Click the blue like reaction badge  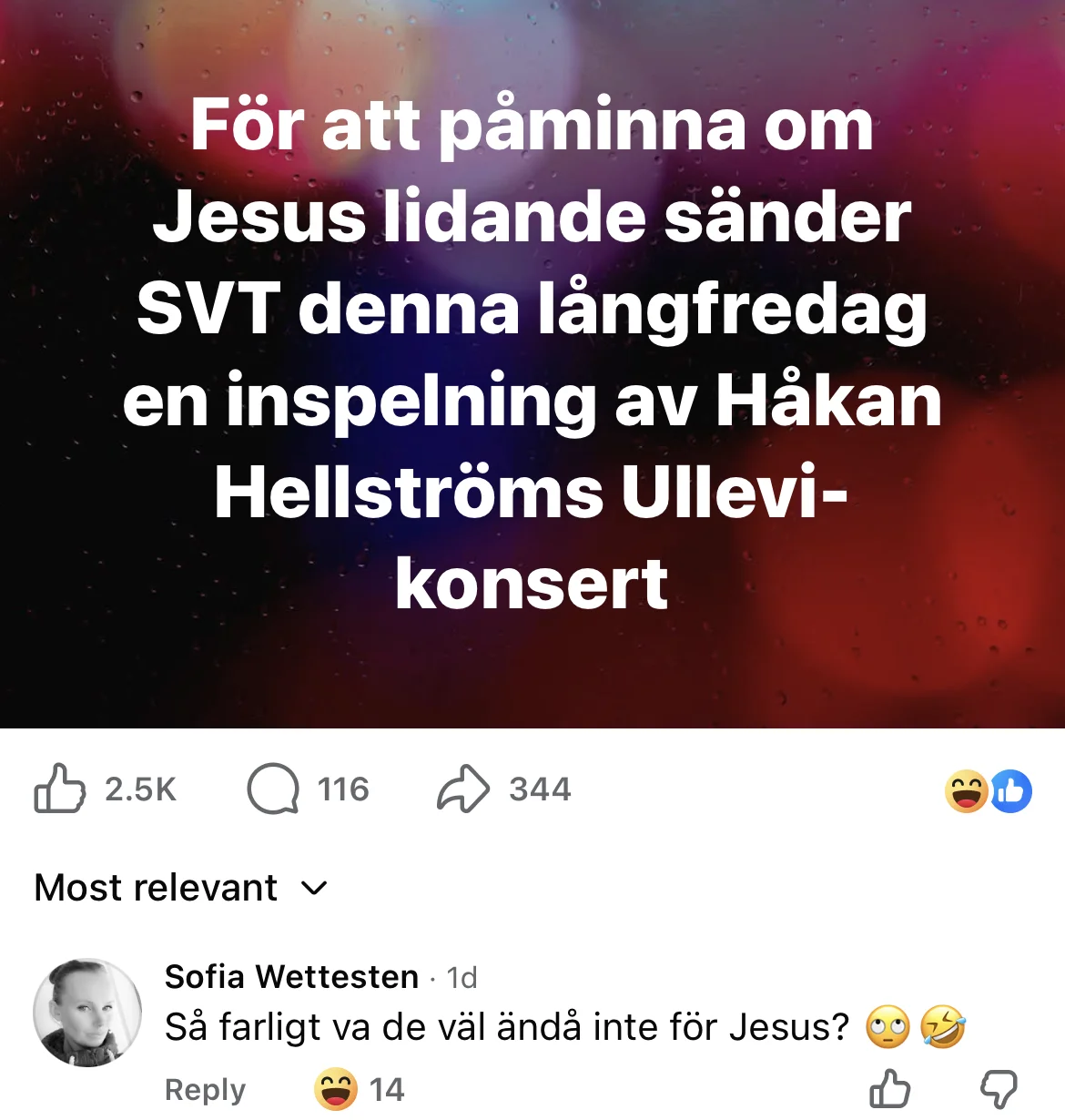point(1011,790)
